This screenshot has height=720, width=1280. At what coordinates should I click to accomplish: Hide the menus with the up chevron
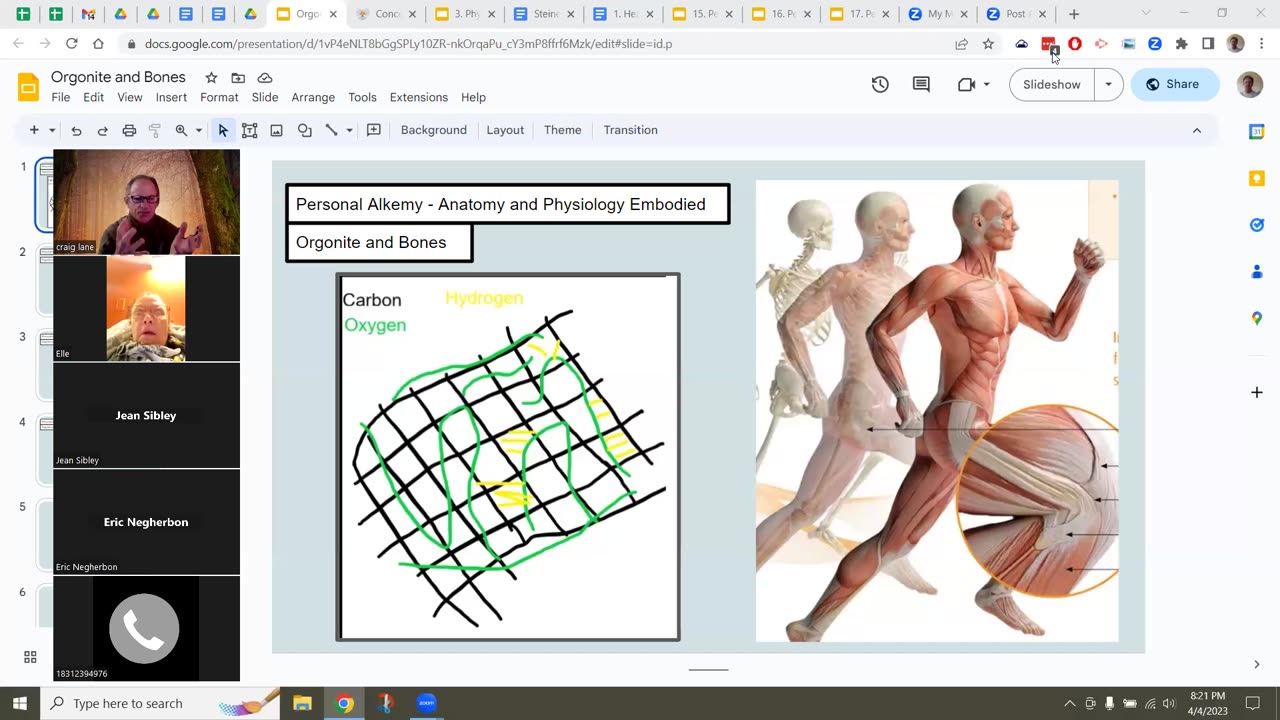point(1197,130)
